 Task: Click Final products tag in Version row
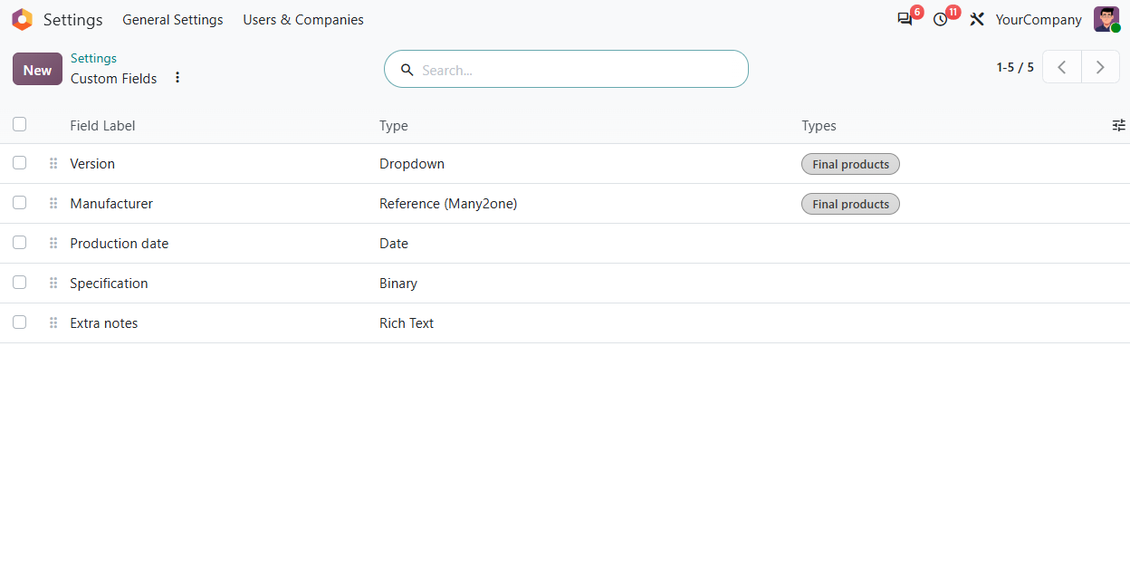point(850,164)
